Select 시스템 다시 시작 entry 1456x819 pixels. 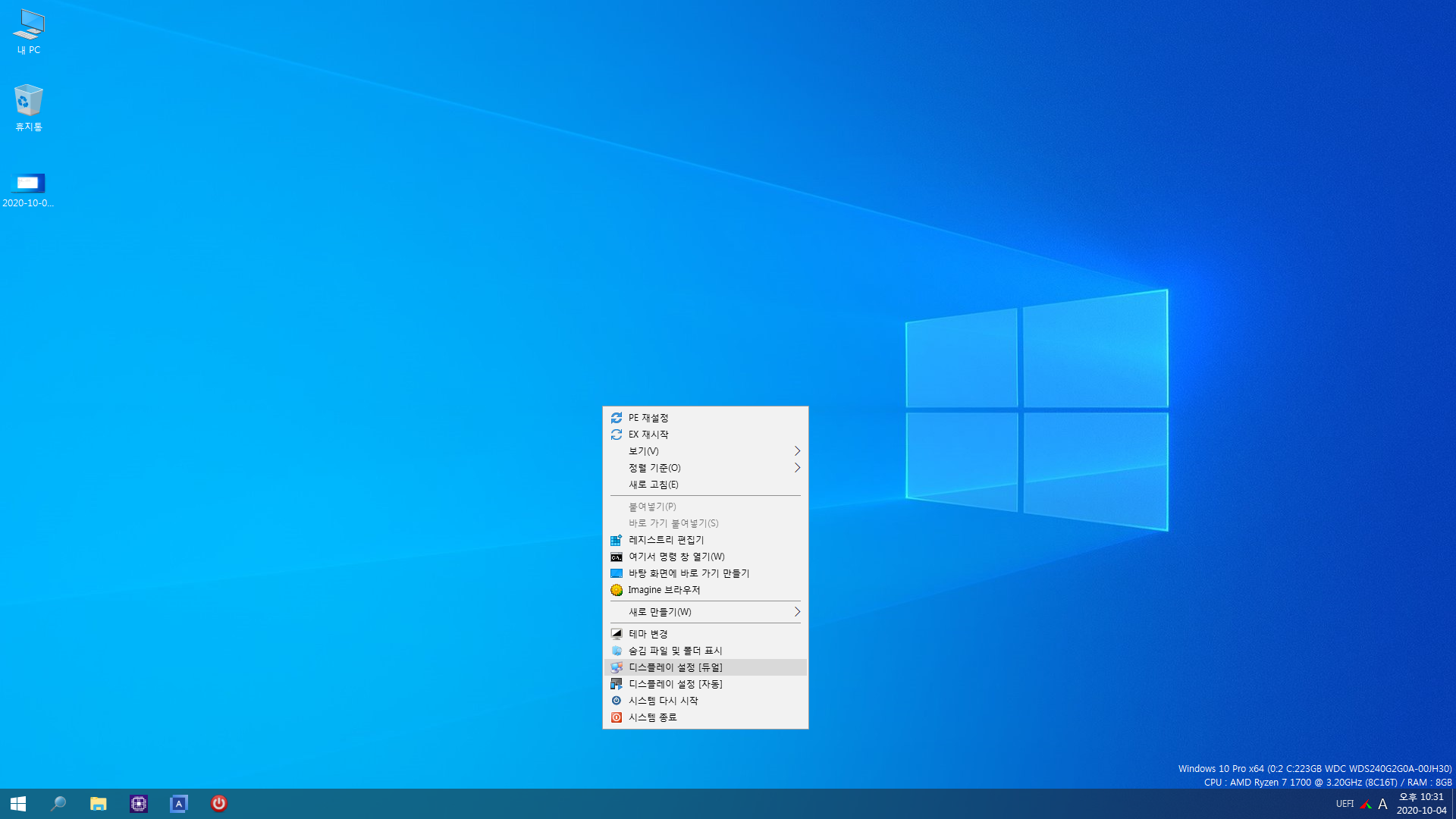pos(705,701)
